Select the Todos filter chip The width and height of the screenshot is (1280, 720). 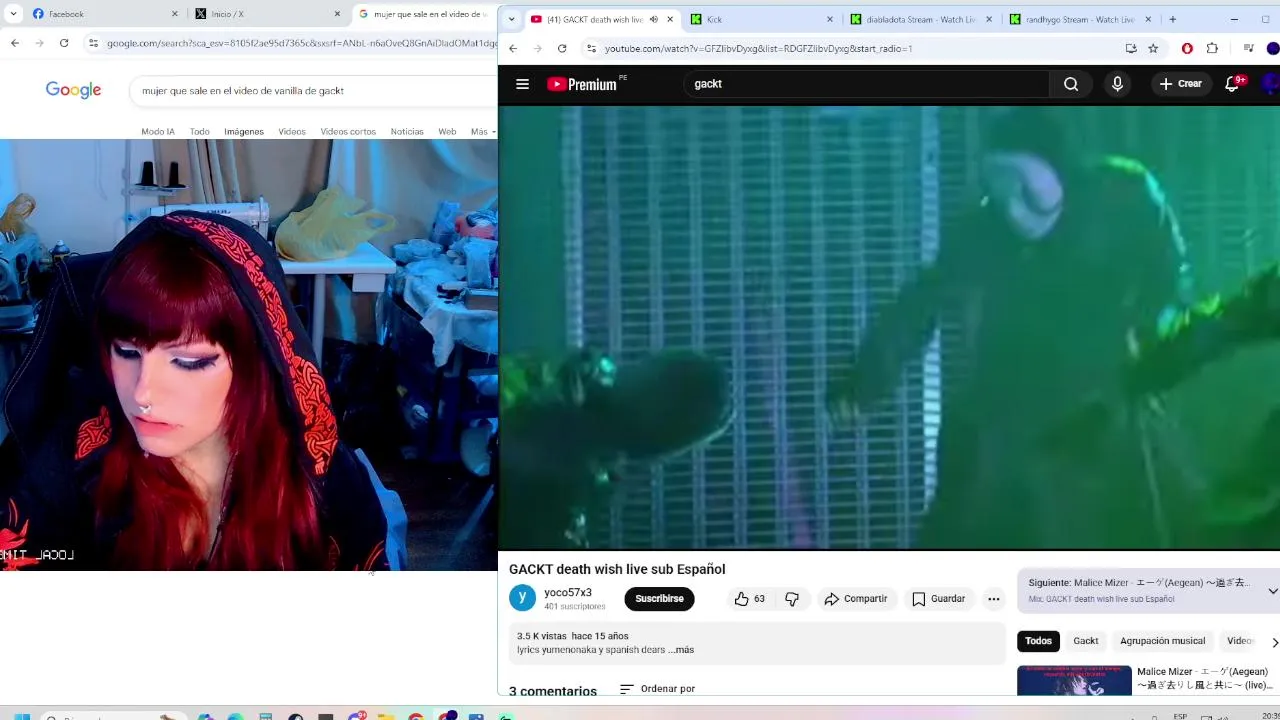1038,641
